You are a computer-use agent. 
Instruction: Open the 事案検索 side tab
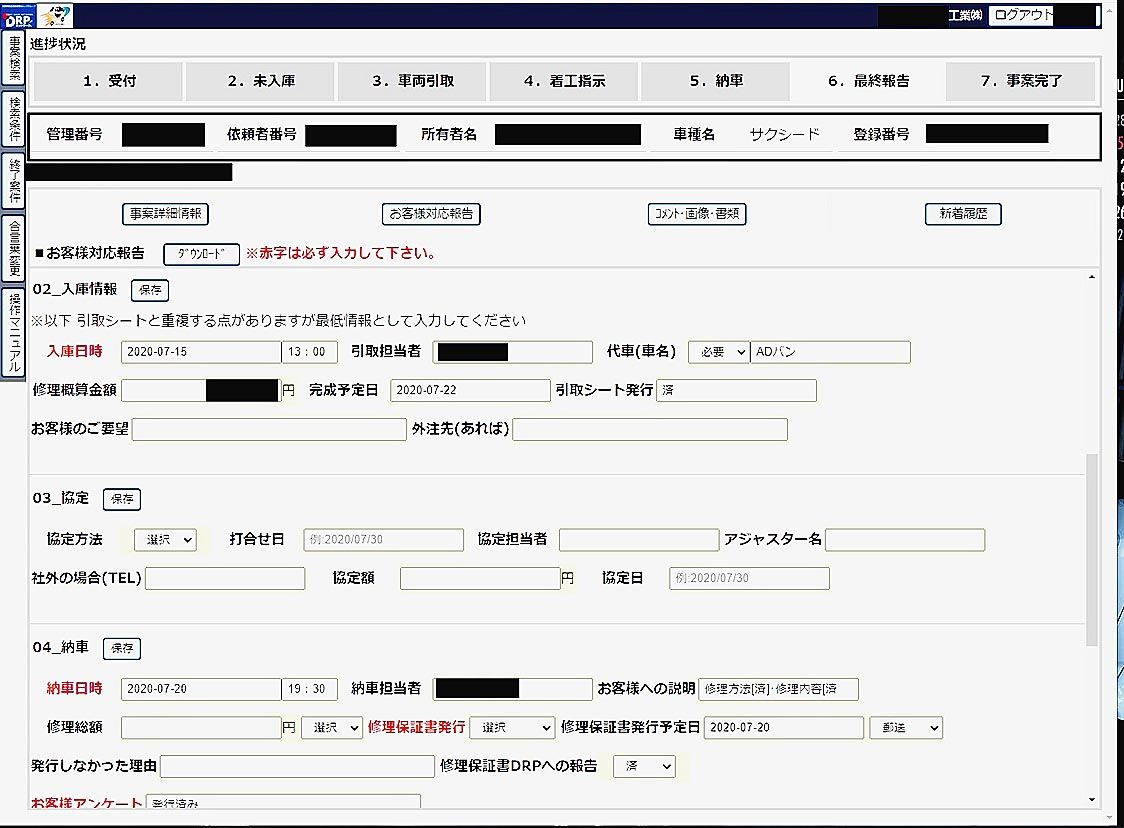click(14, 60)
